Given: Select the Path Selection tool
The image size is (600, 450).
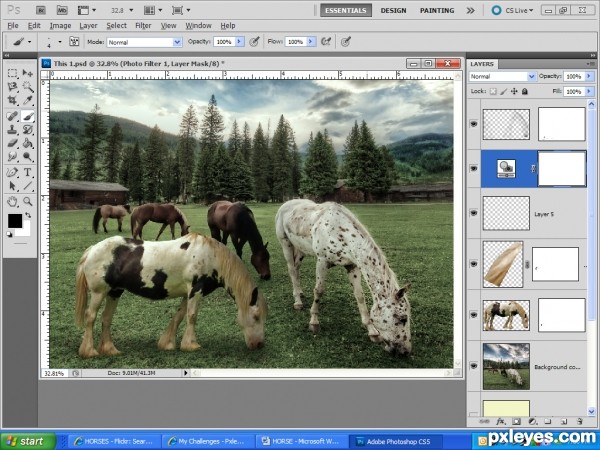Looking at the screenshot, I should 13,186.
